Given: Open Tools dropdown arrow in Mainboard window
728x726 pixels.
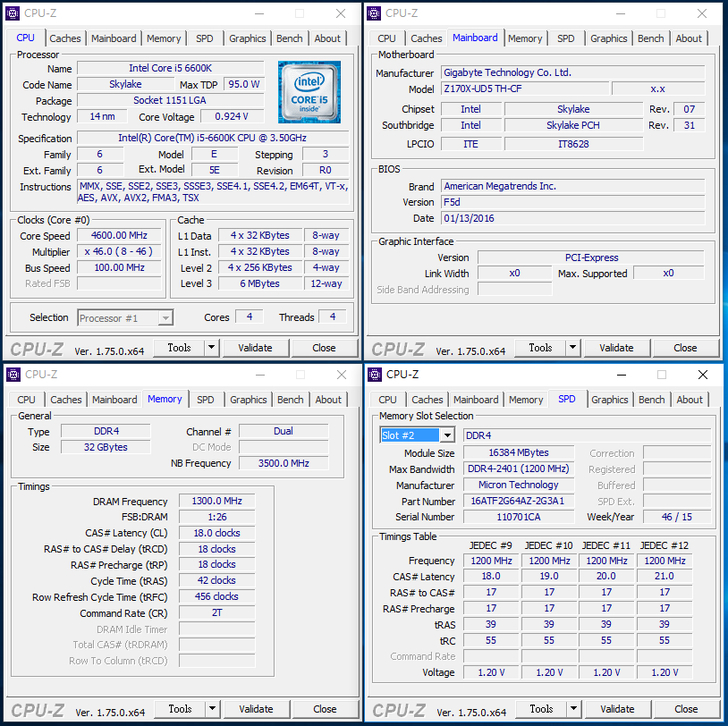Looking at the screenshot, I should [x=573, y=347].
